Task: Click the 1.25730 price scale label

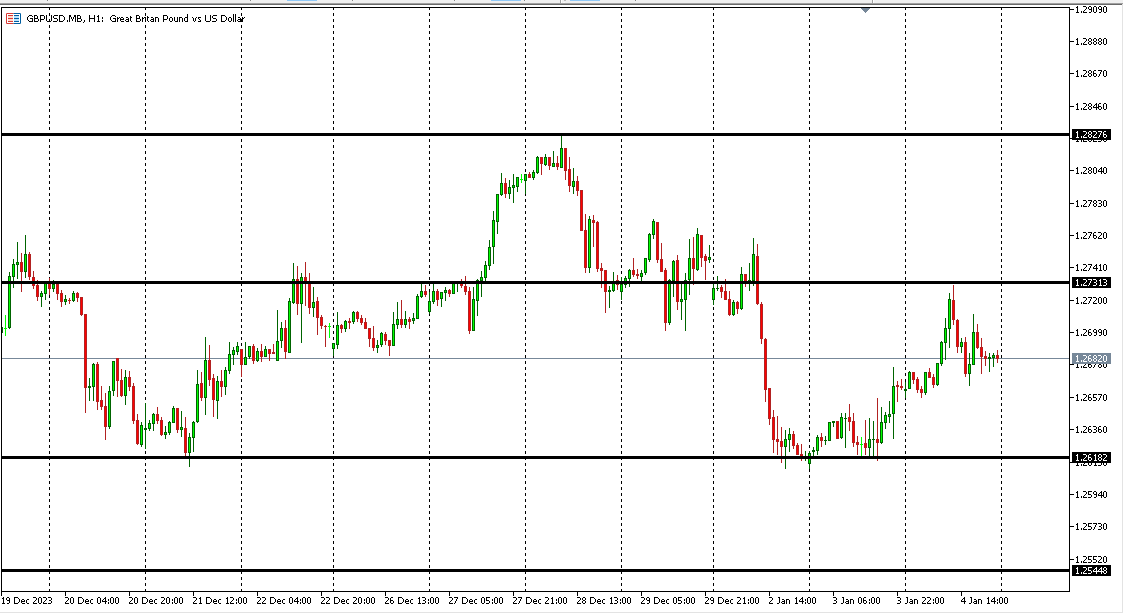Action: [1091, 527]
